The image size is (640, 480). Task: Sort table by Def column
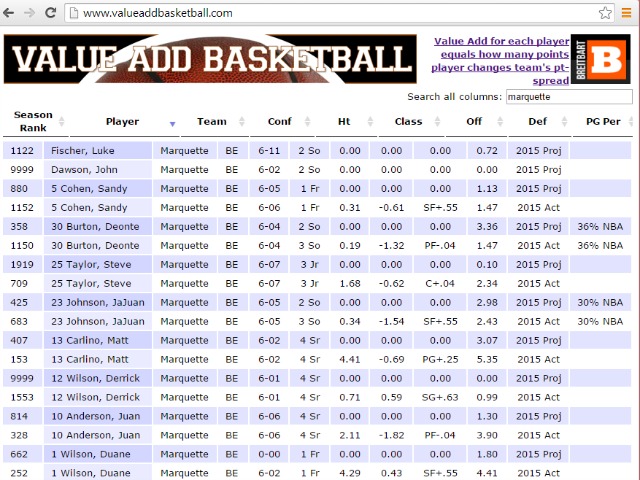(540, 121)
